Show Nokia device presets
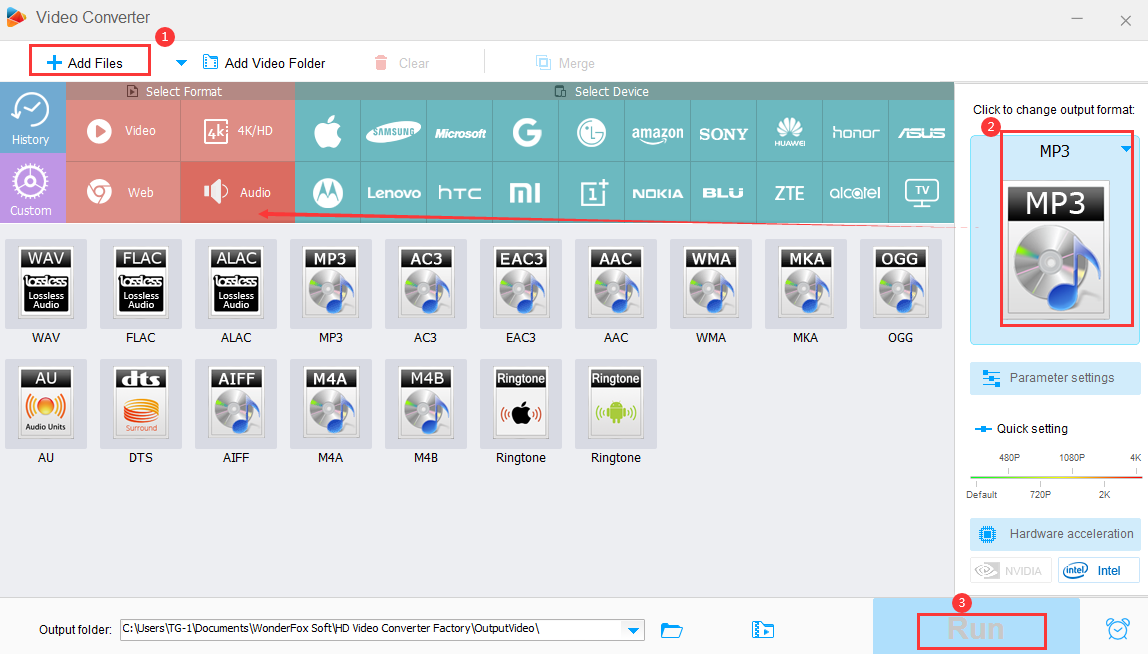 coord(657,193)
